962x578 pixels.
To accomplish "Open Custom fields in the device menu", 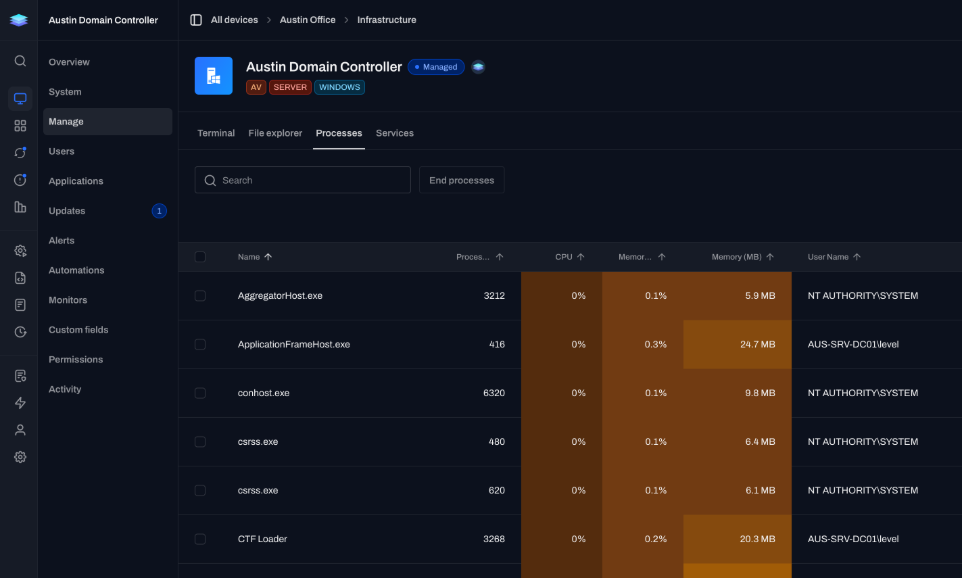I will click(x=107, y=330).
